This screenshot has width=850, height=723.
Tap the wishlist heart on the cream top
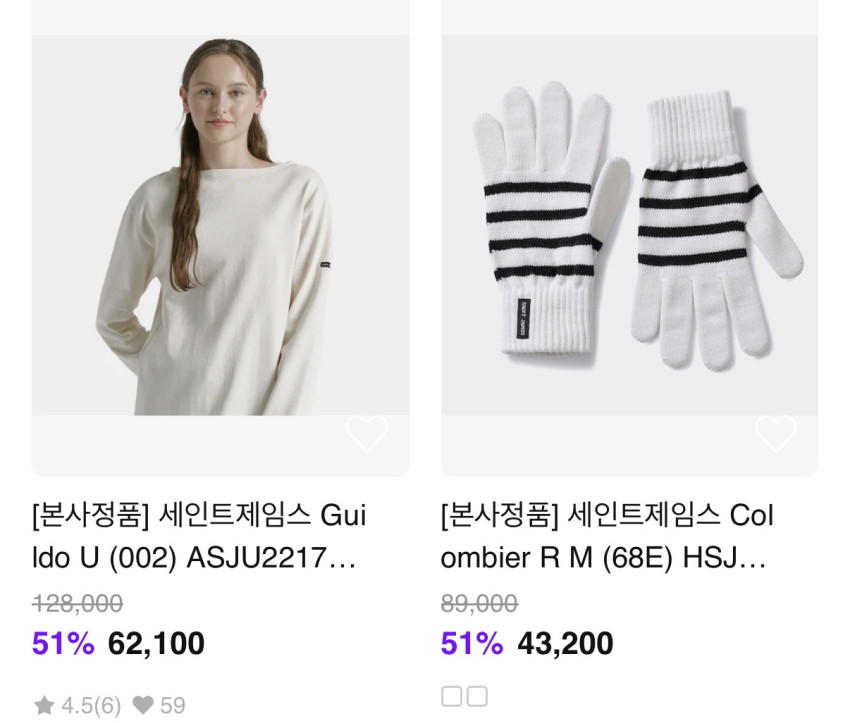pos(367,433)
